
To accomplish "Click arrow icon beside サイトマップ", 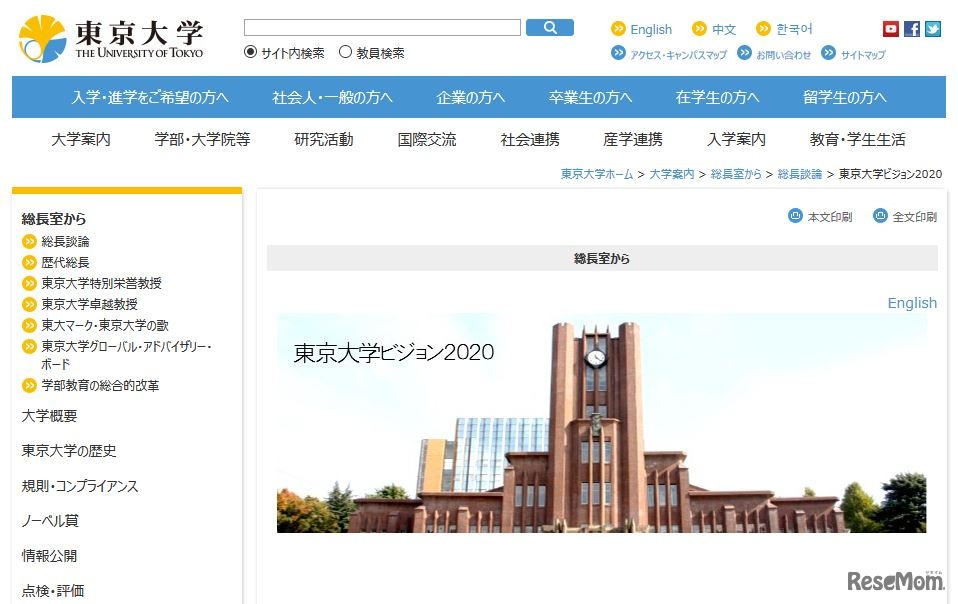I will click(828, 53).
